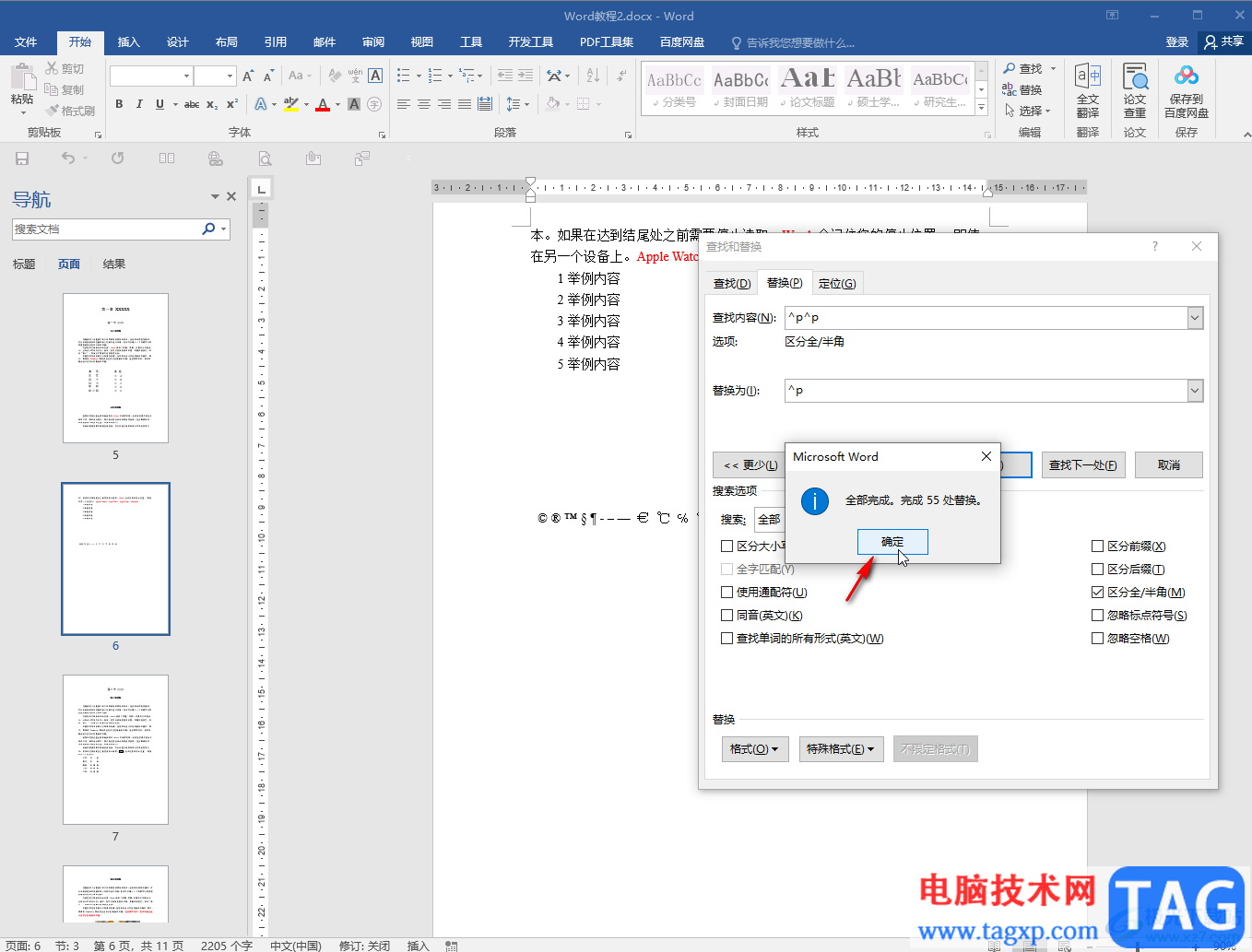The width and height of the screenshot is (1252, 952).
Task: Switch to the Insert ribbon tab
Action: pyautogui.click(x=129, y=41)
